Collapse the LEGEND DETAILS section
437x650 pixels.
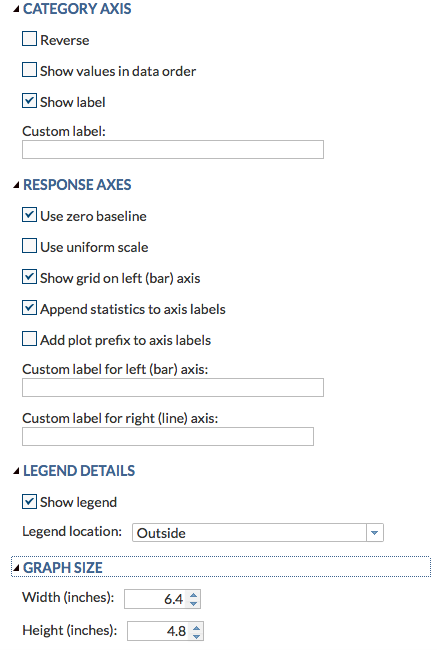click(16, 471)
